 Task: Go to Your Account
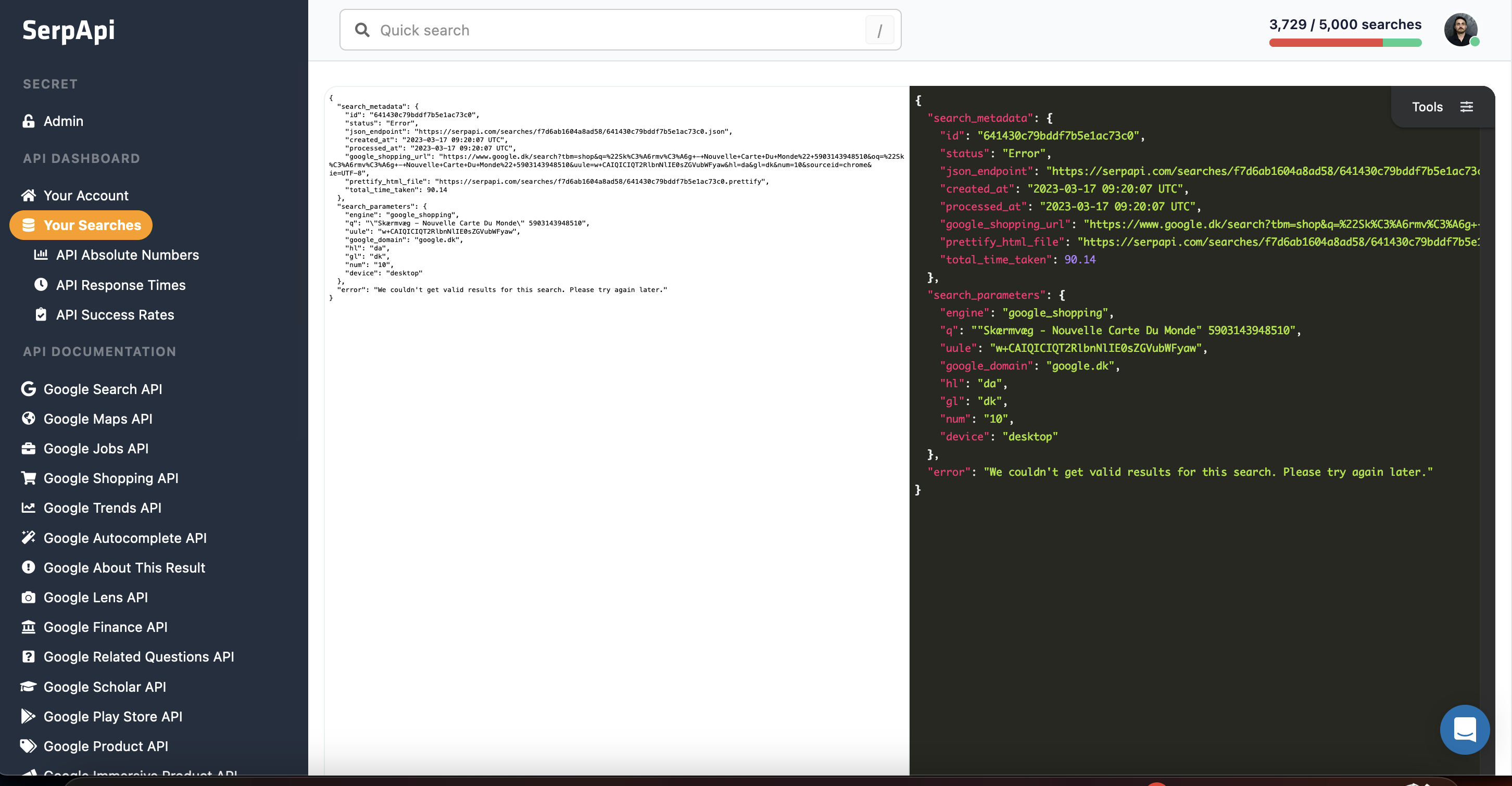coord(86,195)
